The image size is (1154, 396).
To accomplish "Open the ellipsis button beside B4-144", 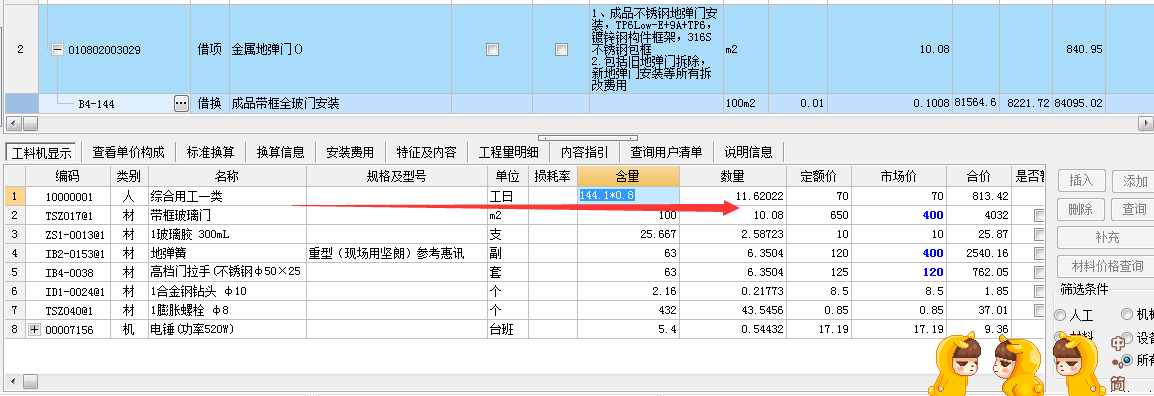I will 181,104.
